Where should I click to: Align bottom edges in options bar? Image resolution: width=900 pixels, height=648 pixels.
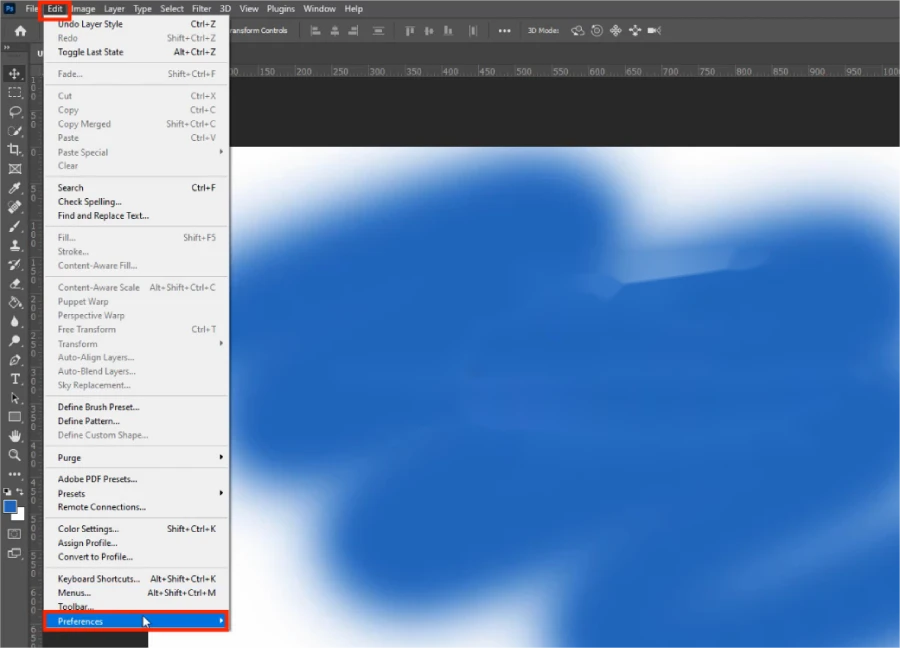(448, 31)
